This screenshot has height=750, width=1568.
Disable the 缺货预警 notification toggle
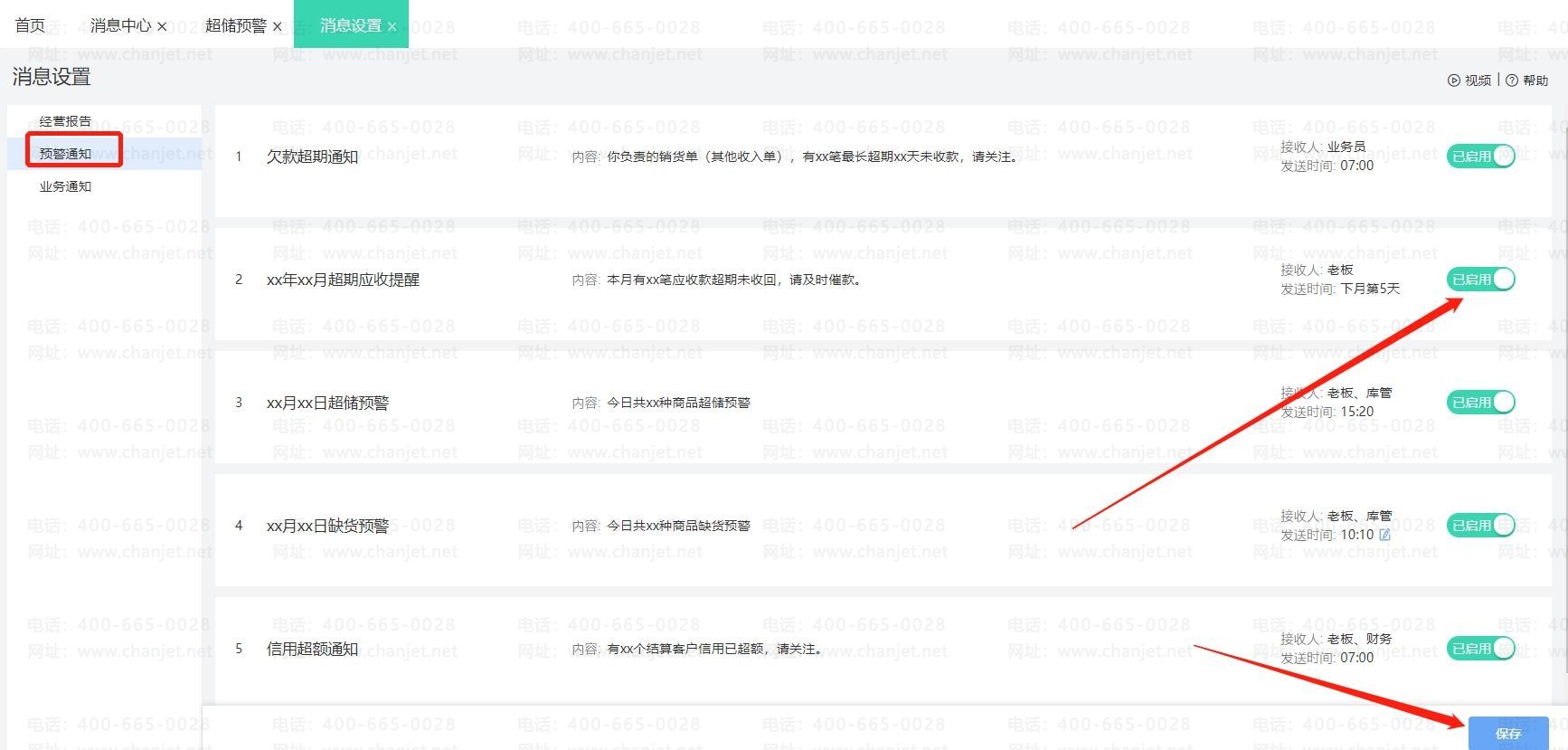1480,526
